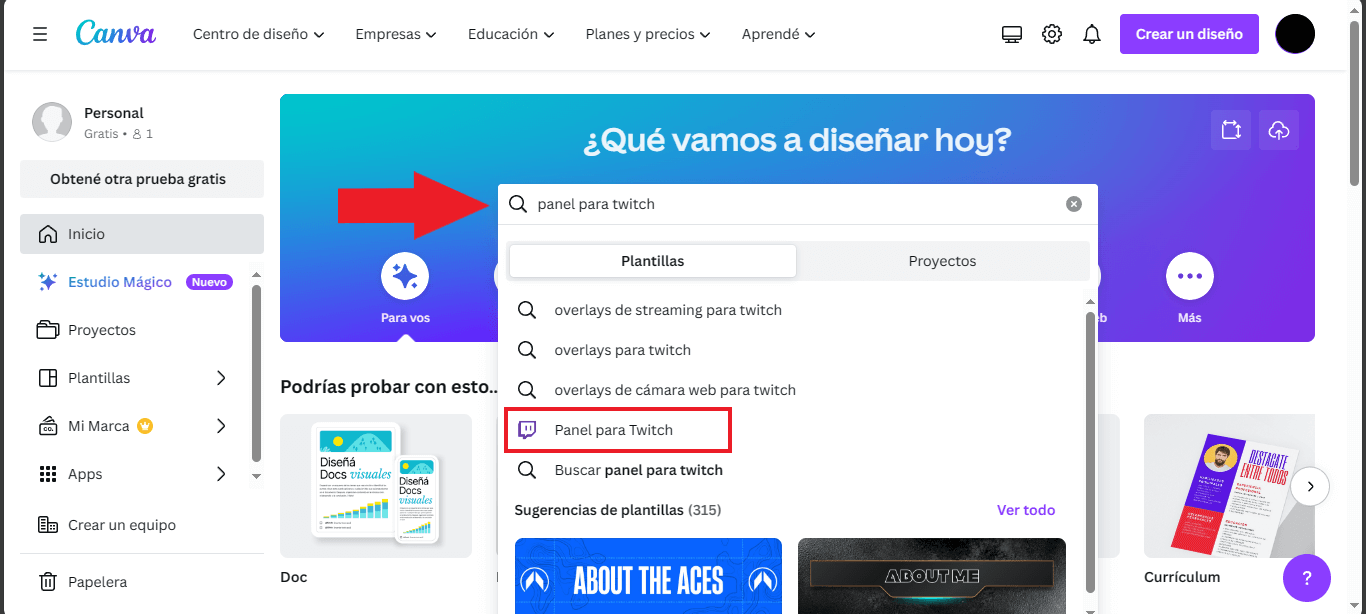1366x614 pixels.
Task: Expand the Plantillas submenu arrow
Action: pos(221,378)
